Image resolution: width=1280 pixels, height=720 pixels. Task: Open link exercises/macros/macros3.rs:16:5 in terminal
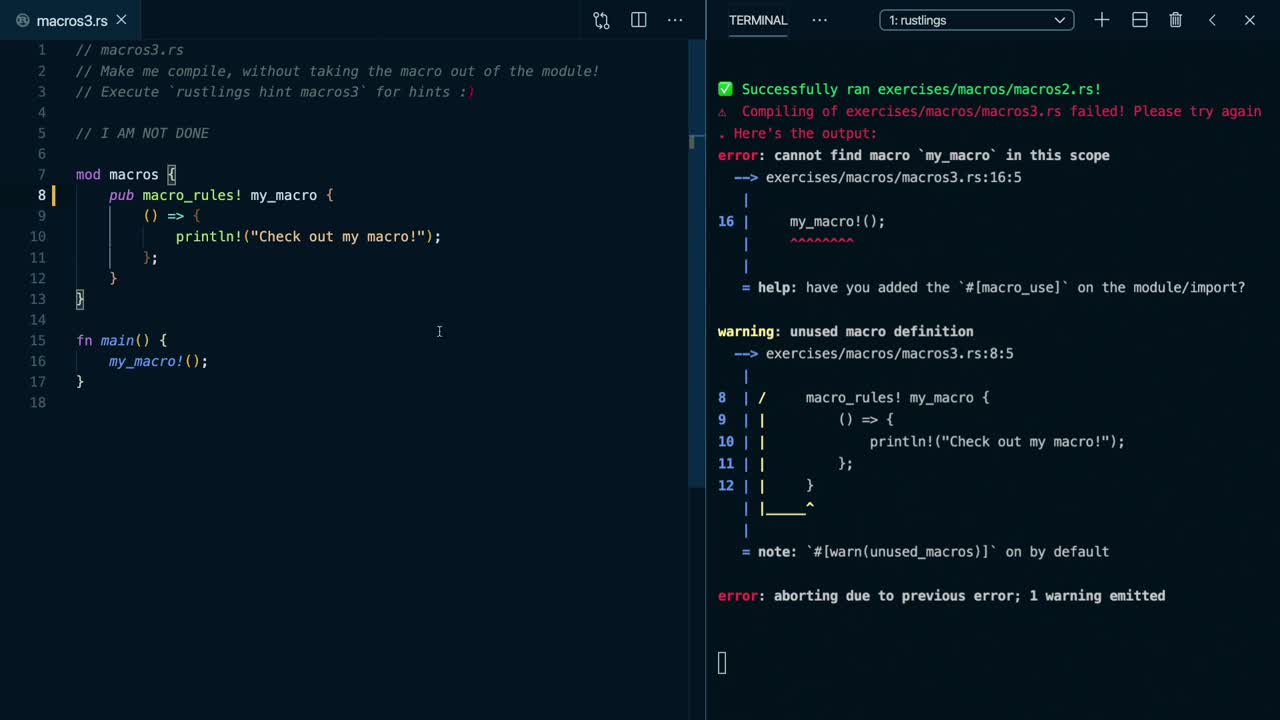(x=893, y=178)
